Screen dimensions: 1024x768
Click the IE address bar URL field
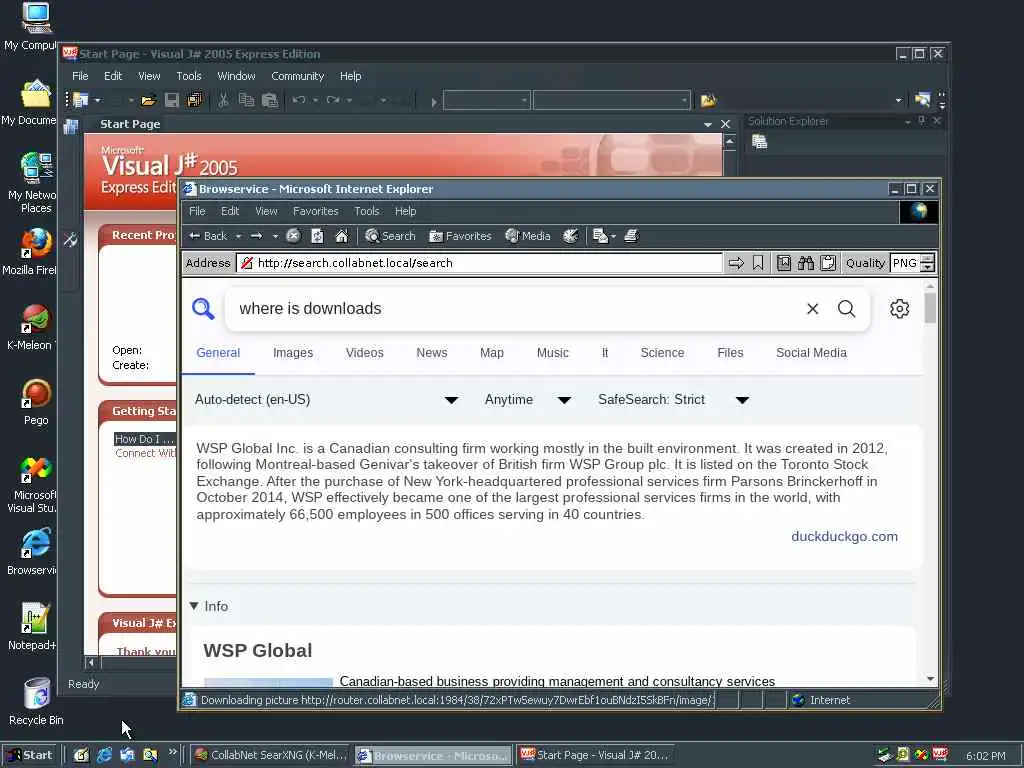[480, 263]
